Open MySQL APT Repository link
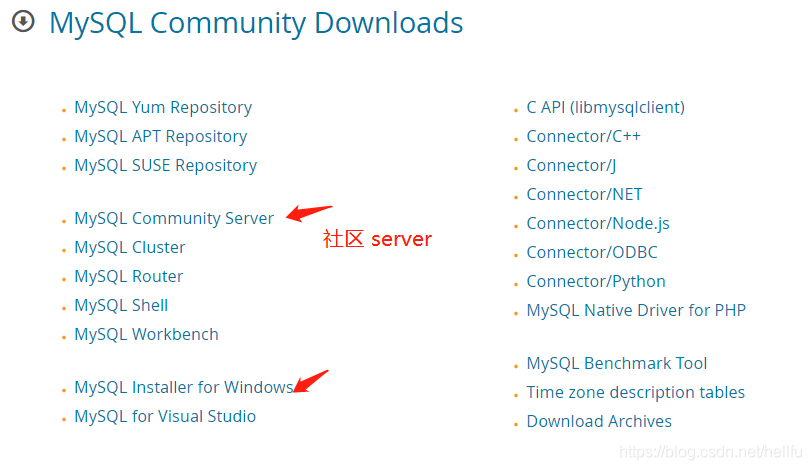This screenshot has height=470, width=811. 161,137
